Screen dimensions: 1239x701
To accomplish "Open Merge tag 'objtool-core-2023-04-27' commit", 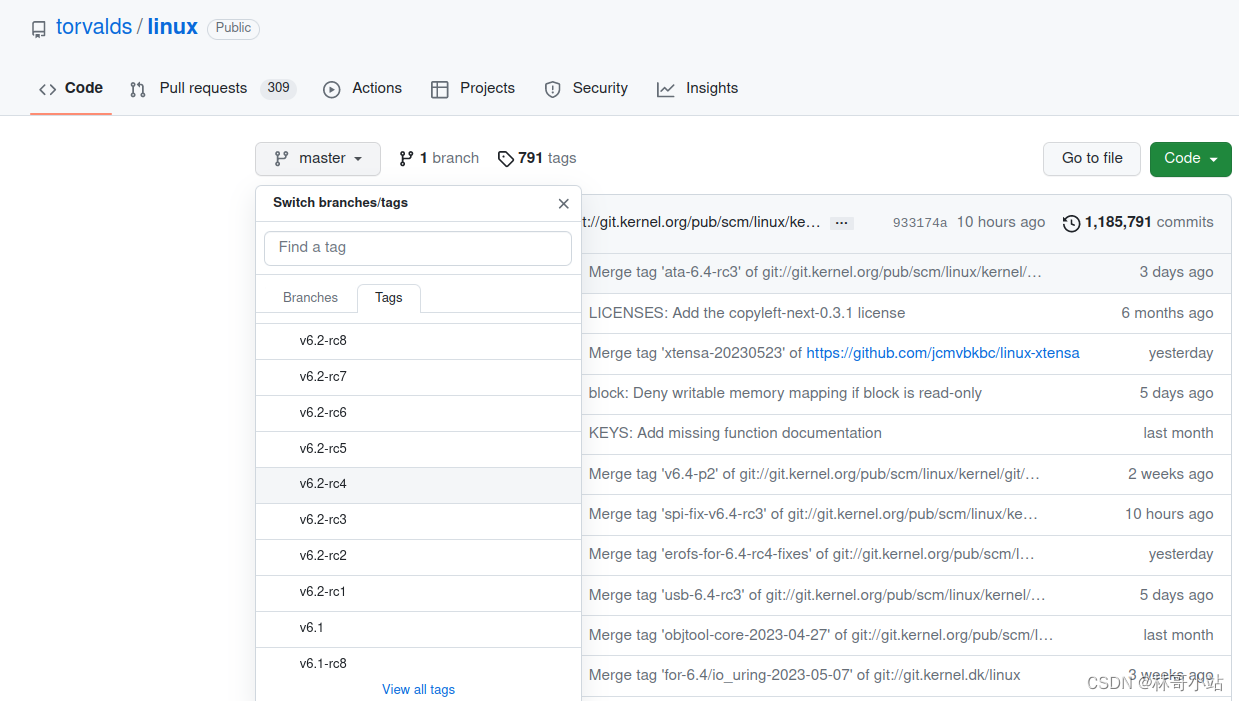I will pyautogui.click(x=821, y=635).
